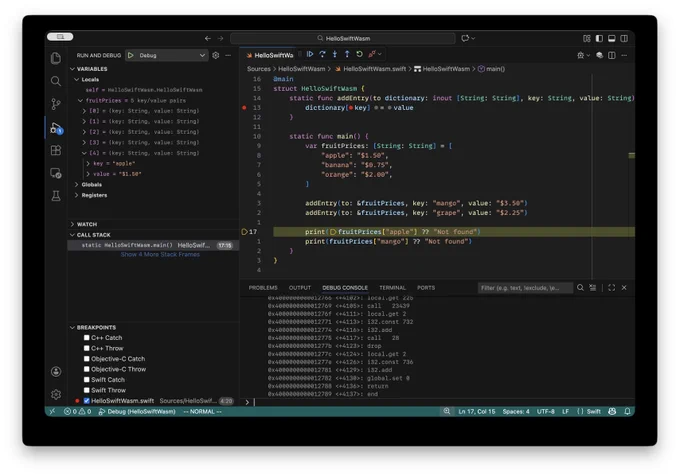Click the Swift language mode in status bar

[593, 411]
